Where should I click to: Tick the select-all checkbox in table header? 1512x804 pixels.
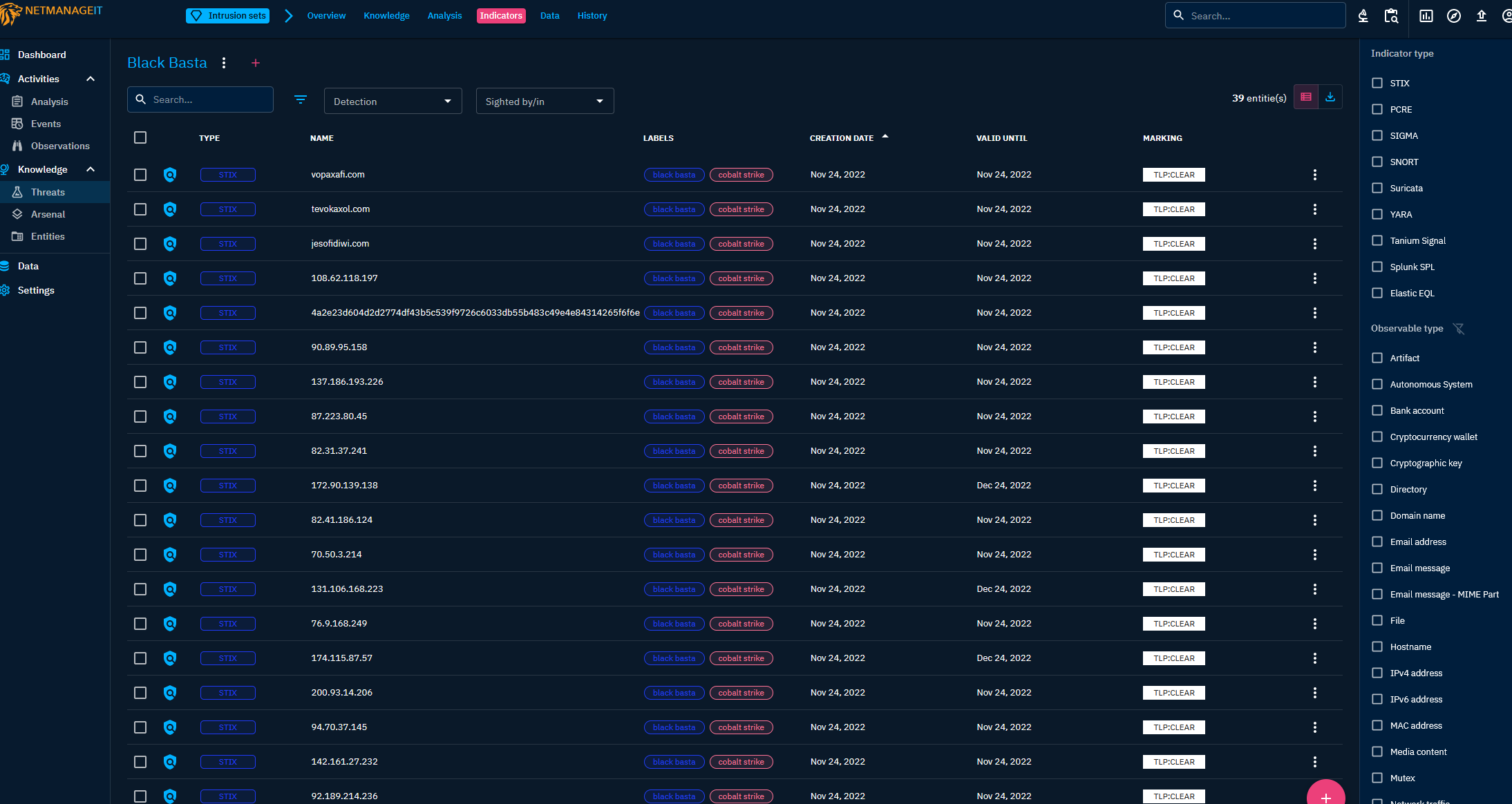tap(140, 137)
